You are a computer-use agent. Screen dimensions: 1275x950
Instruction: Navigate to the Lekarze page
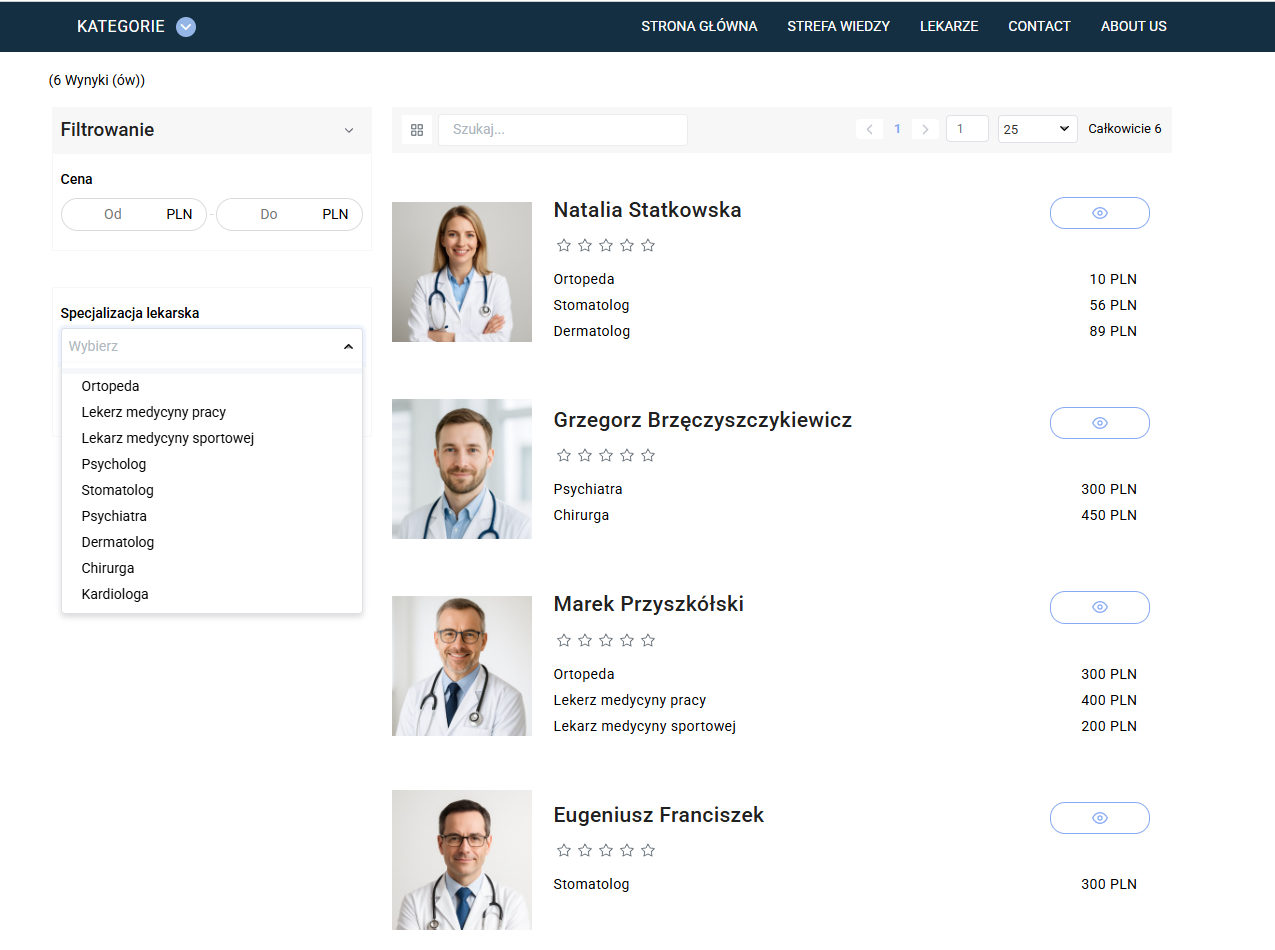click(x=948, y=26)
